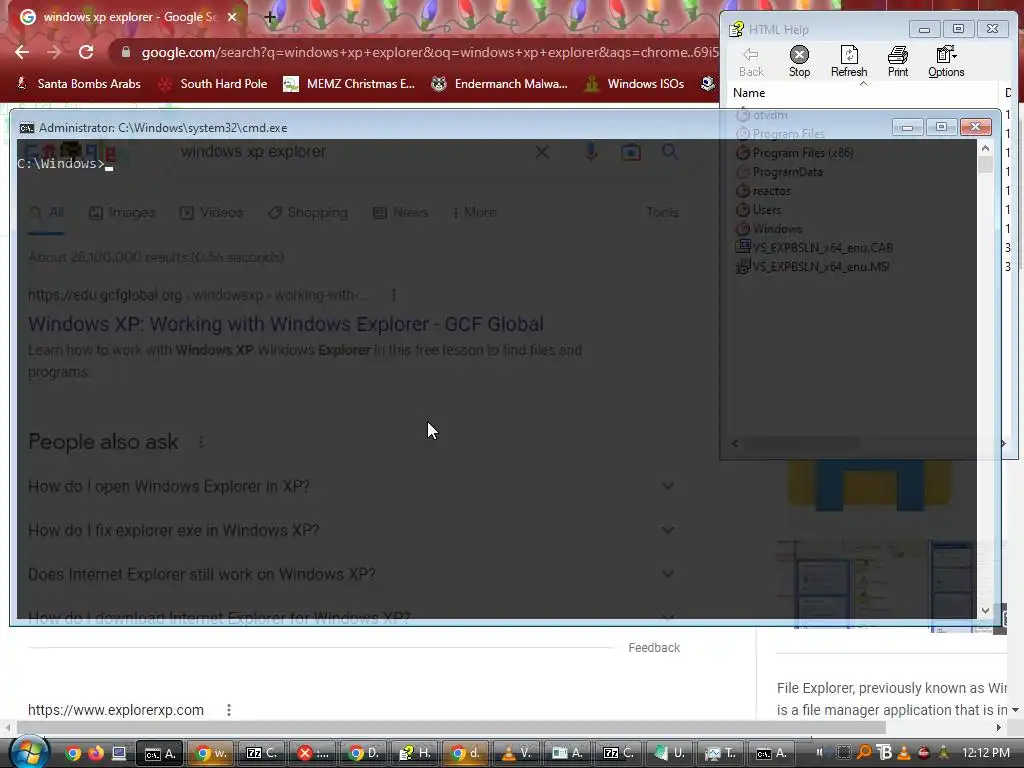Viewport: 1024px width, 768px height.
Task: Switch to last cmd 'A.' taskbar button
Action: pyautogui.click(x=771, y=754)
